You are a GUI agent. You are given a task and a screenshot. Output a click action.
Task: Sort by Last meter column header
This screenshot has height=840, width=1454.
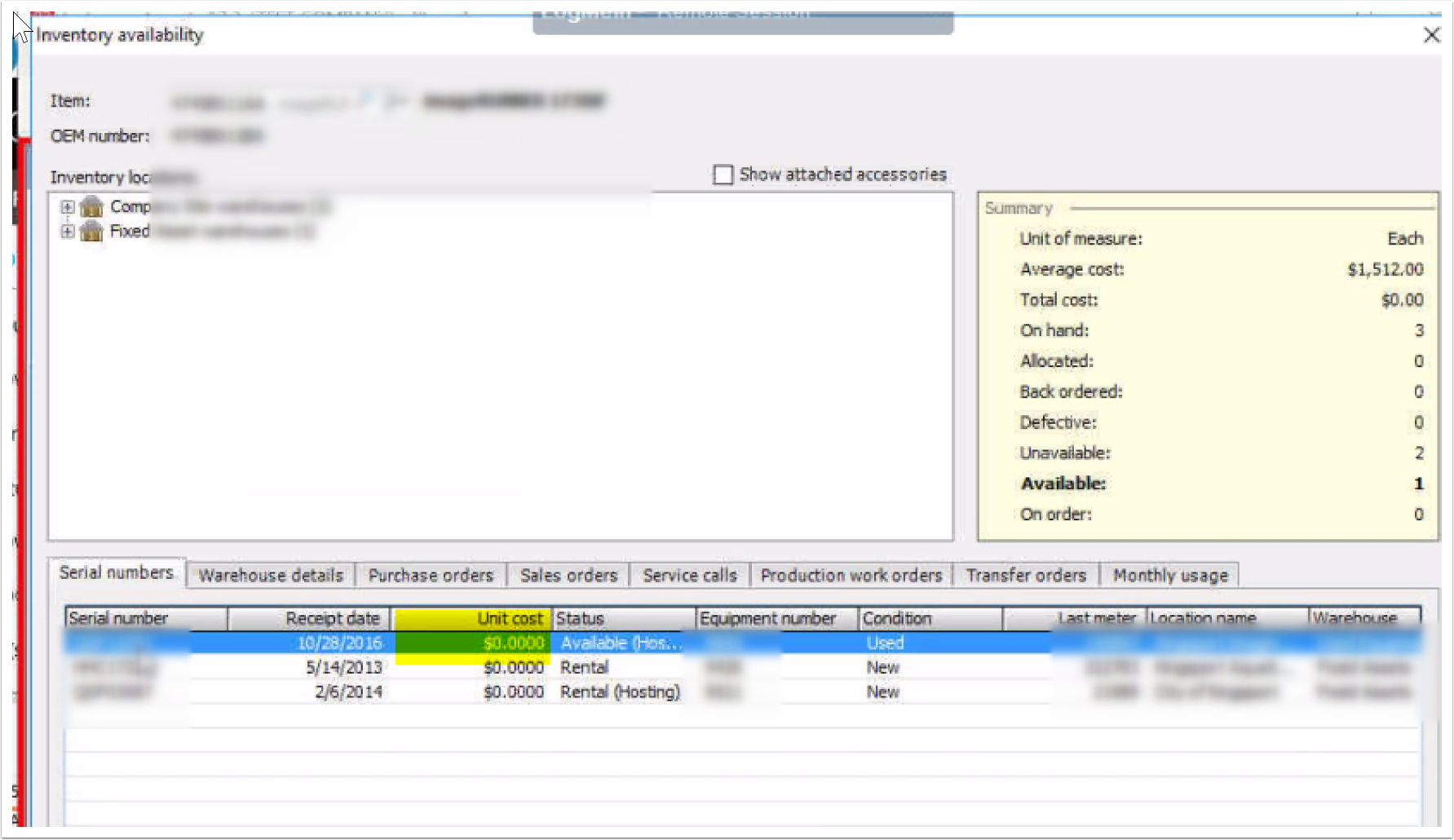tap(1074, 619)
